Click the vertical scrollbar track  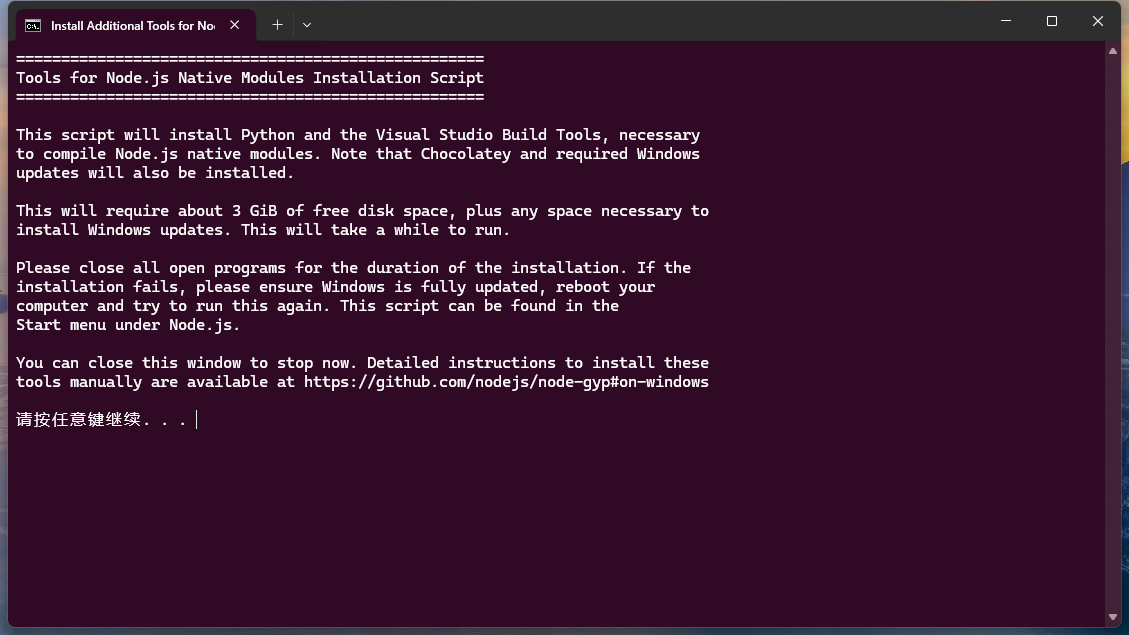click(x=1112, y=334)
